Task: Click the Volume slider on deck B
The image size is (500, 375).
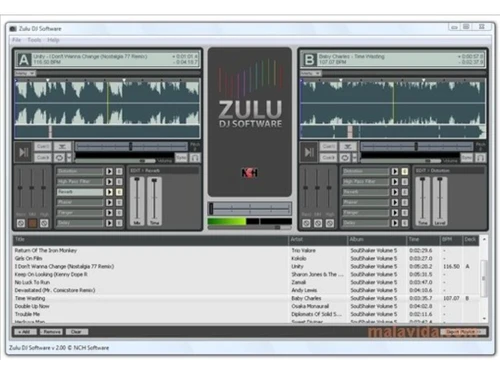Action: coord(402,161)
